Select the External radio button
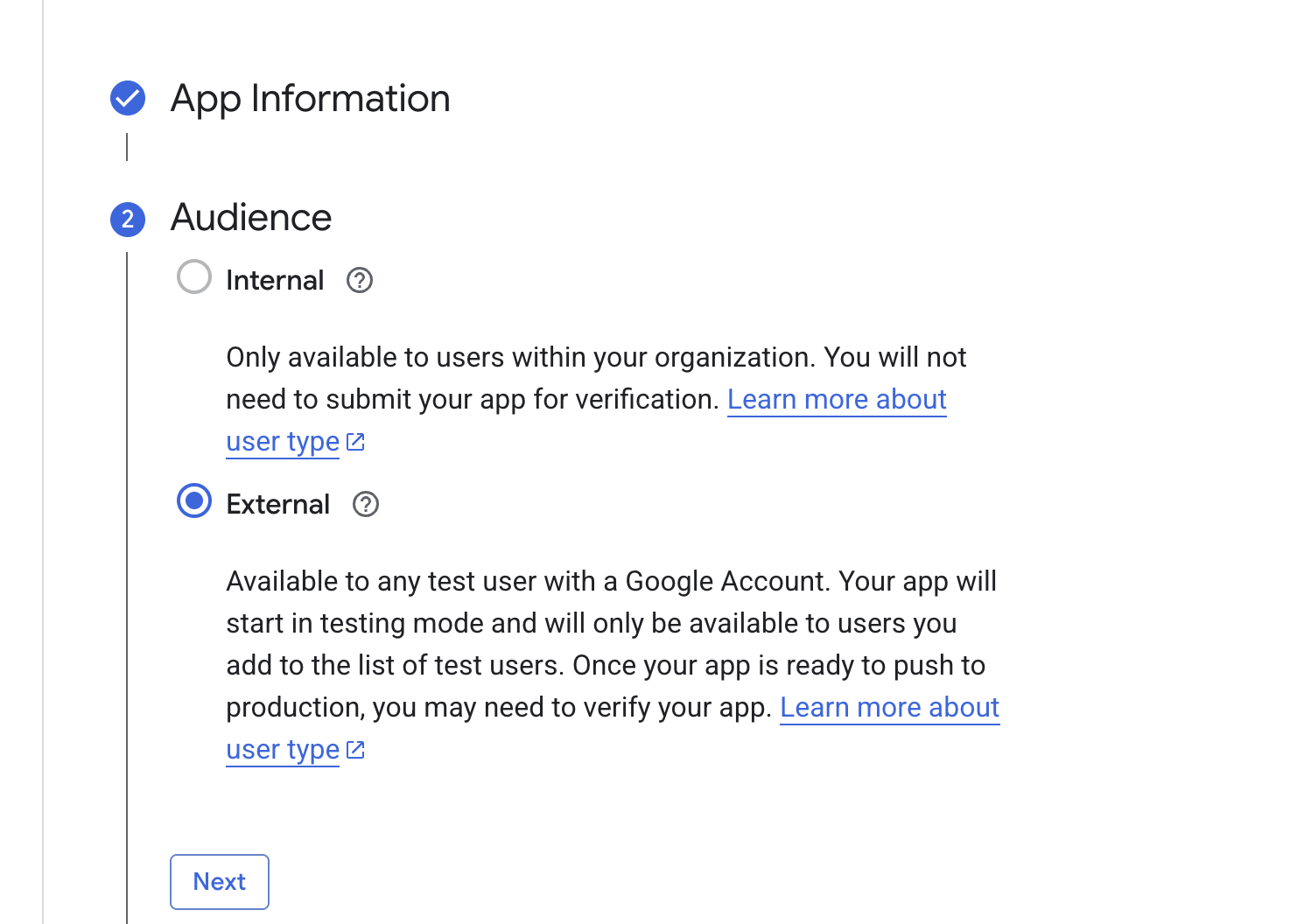The height and width of the screenshot is (924, 1311). [194, 501]
